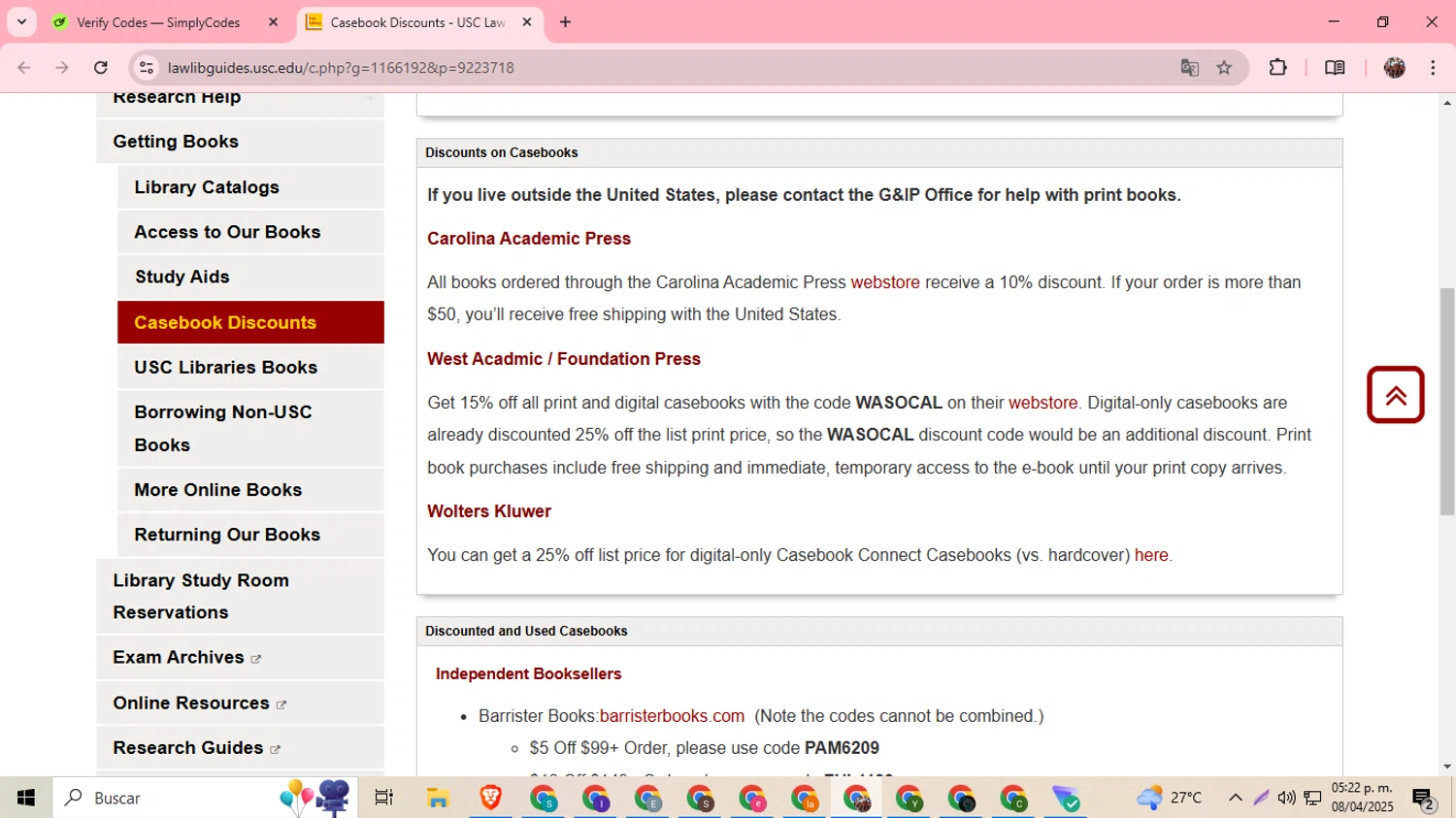1456x818 pixels.
Task: Click the West Acadmic / Foundation Press heading
Action: pyautogui.click(x=564, y=359)
